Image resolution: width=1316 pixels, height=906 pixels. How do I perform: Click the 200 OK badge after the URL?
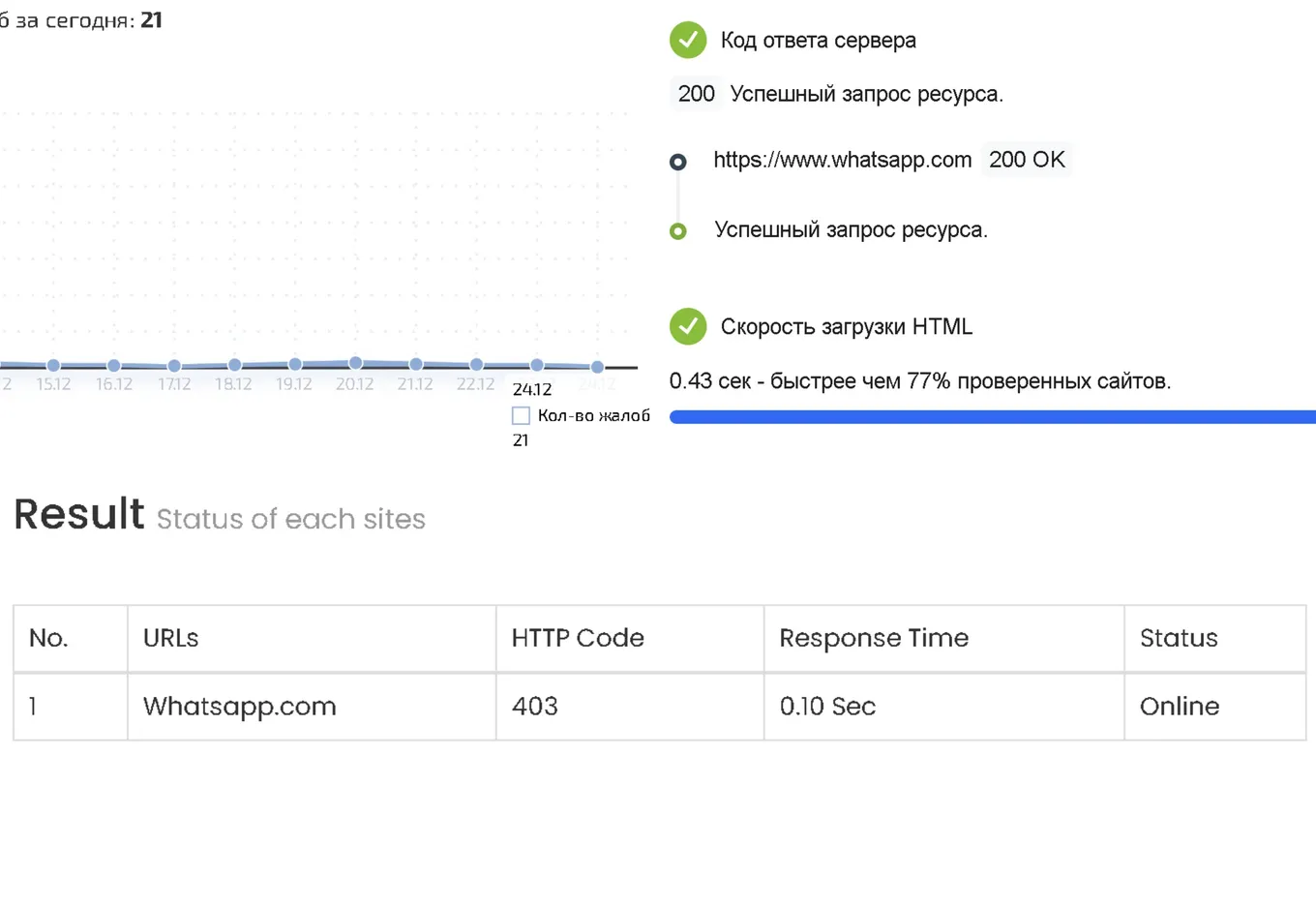click(x=1027, y=160)
